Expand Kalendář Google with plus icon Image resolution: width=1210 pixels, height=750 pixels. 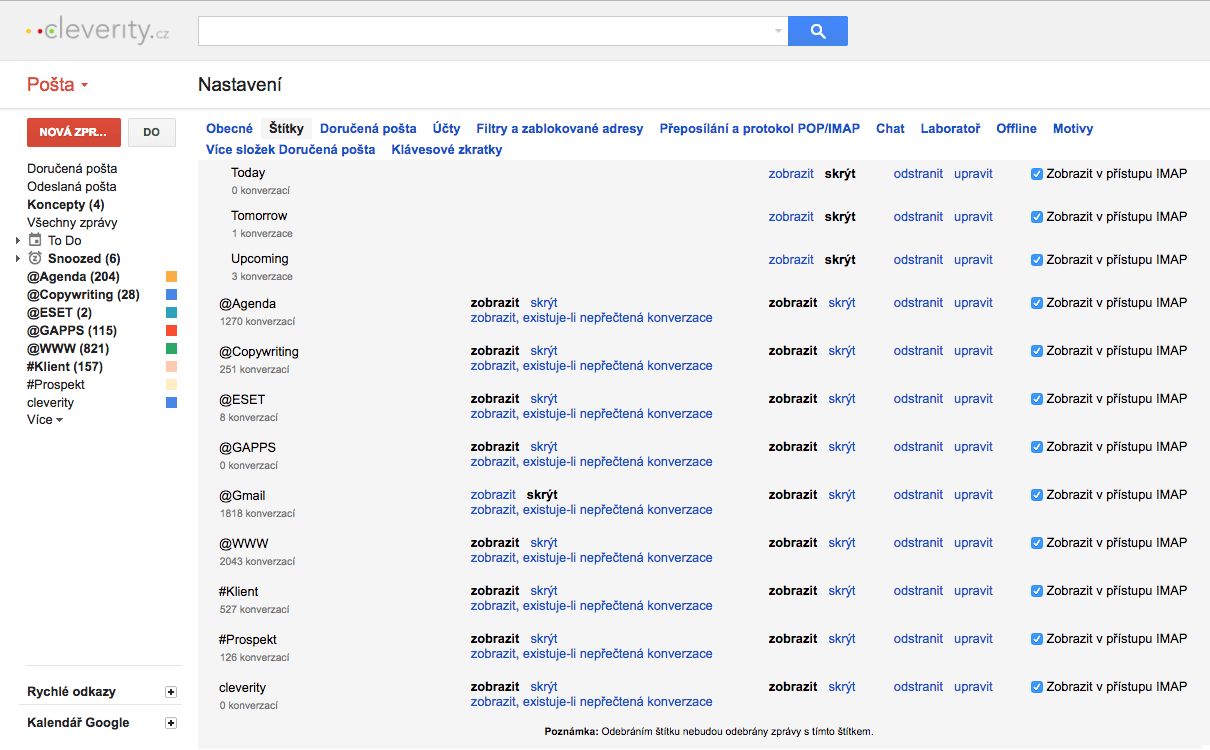170,723
